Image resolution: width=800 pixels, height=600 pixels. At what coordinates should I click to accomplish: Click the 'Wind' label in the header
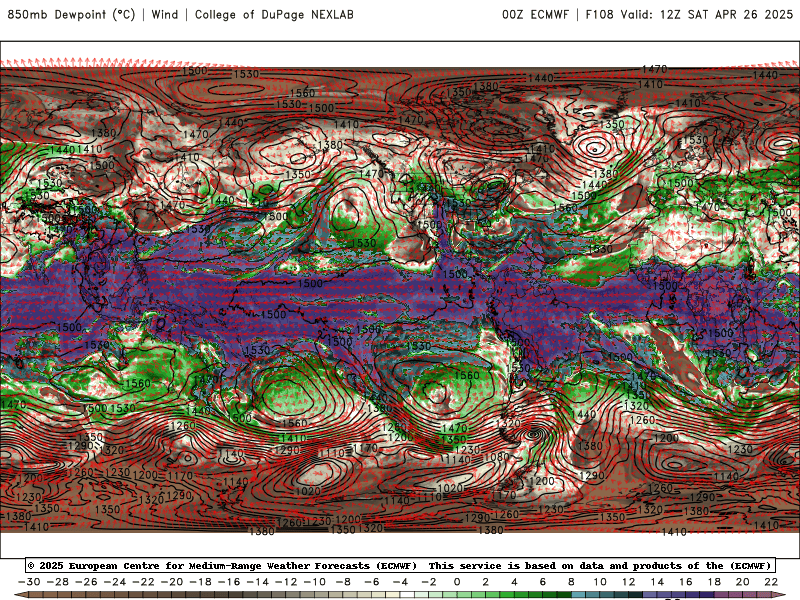(x=165, y=14)
